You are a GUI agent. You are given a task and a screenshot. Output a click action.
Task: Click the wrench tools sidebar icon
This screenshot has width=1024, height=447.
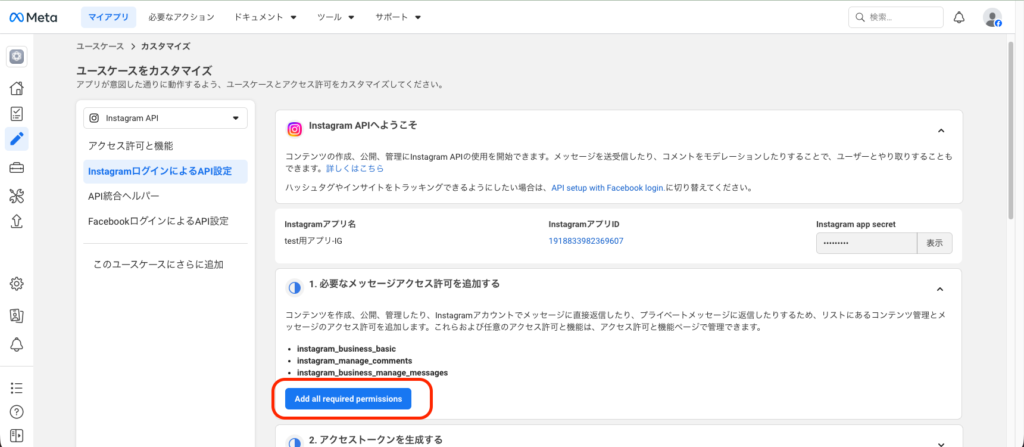16,195
